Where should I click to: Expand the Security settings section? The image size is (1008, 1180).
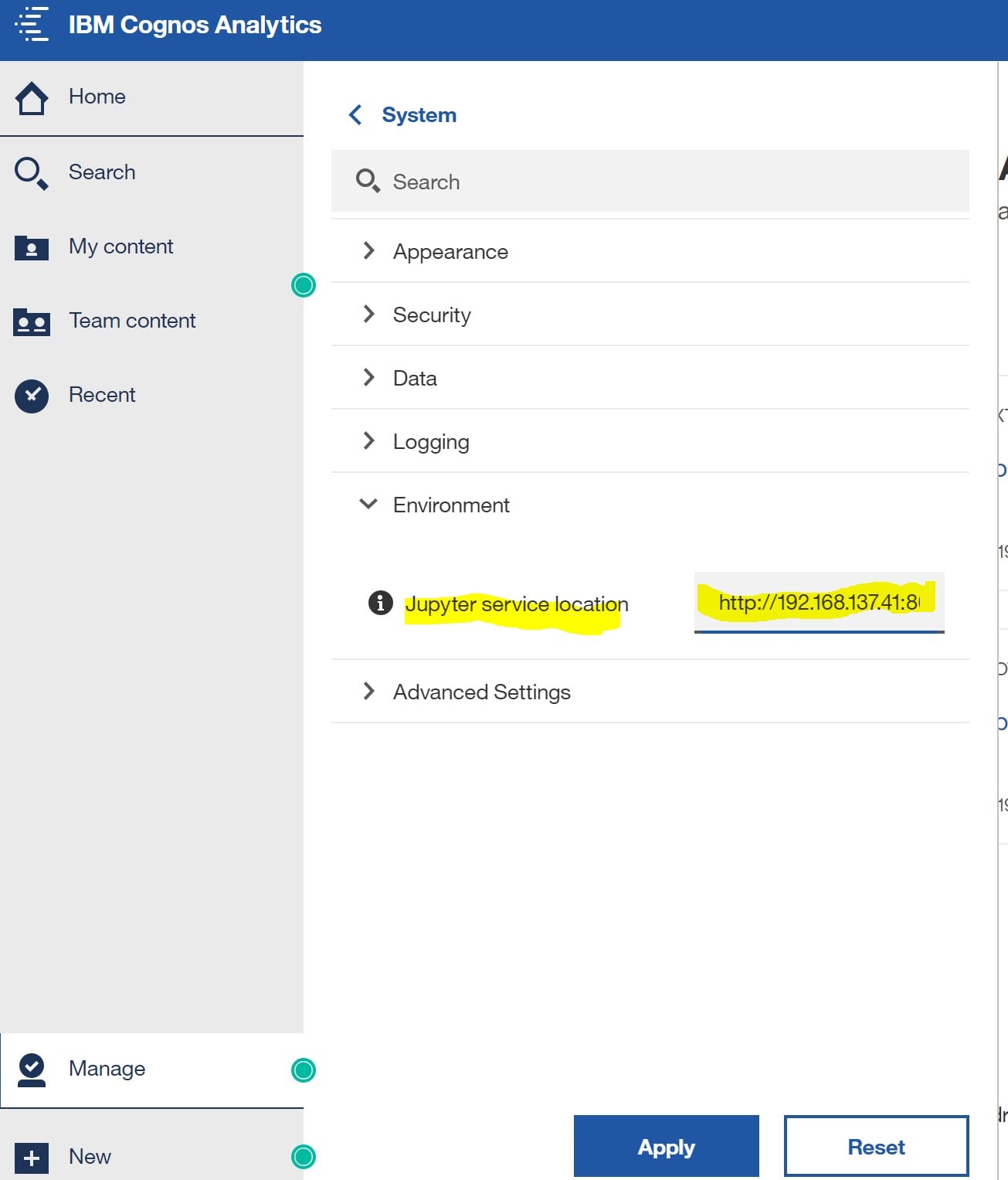(369, 315)
